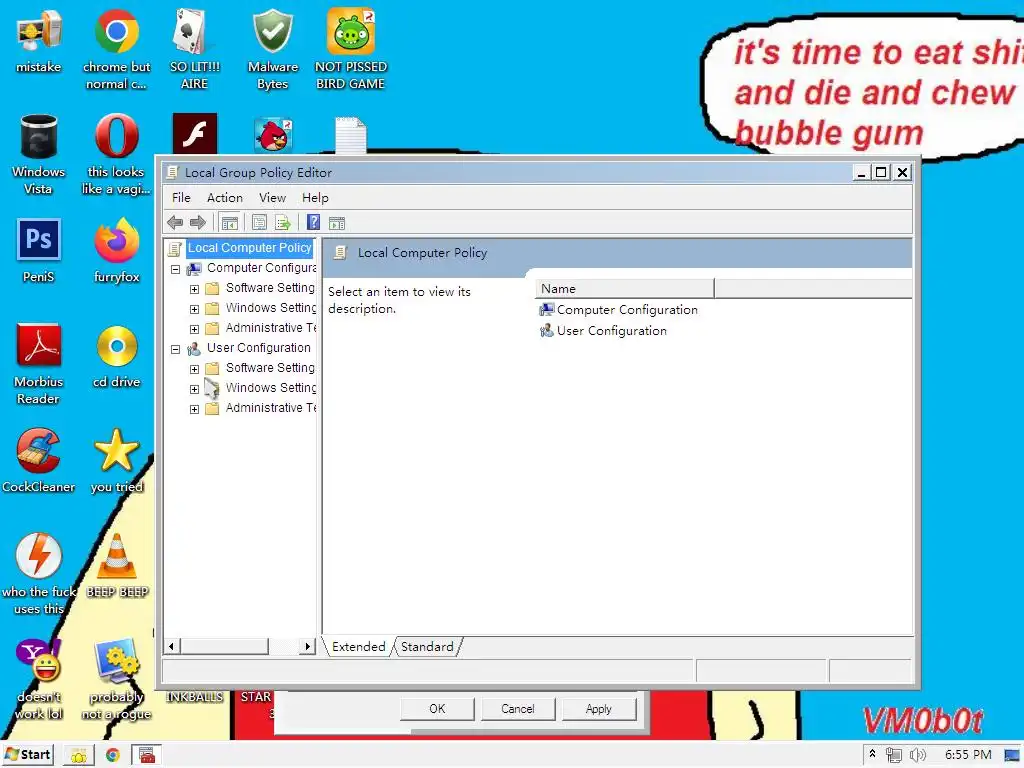Click the Back arrow in the toolbar
Image resolution: width=1024 pixels, height=768 pixels.
pyautogui.click(x=175, y=223)
